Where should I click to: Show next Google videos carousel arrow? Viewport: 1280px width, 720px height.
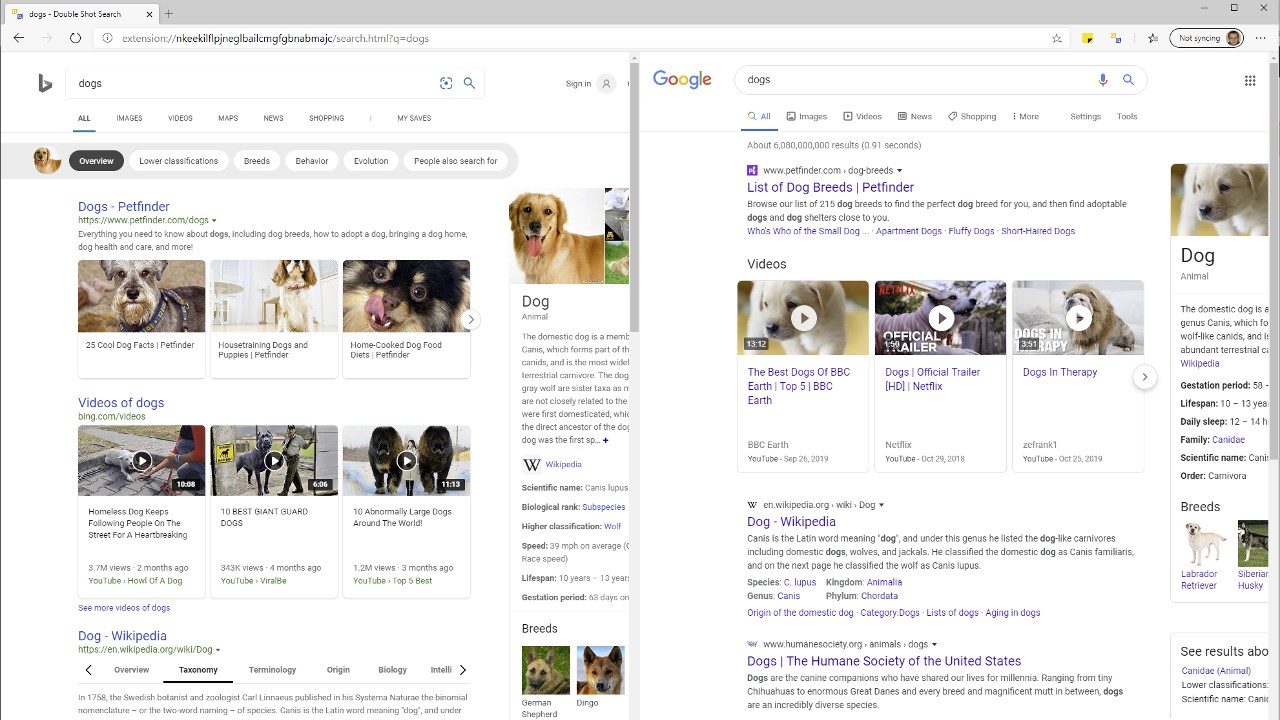tap(1145, 377)
